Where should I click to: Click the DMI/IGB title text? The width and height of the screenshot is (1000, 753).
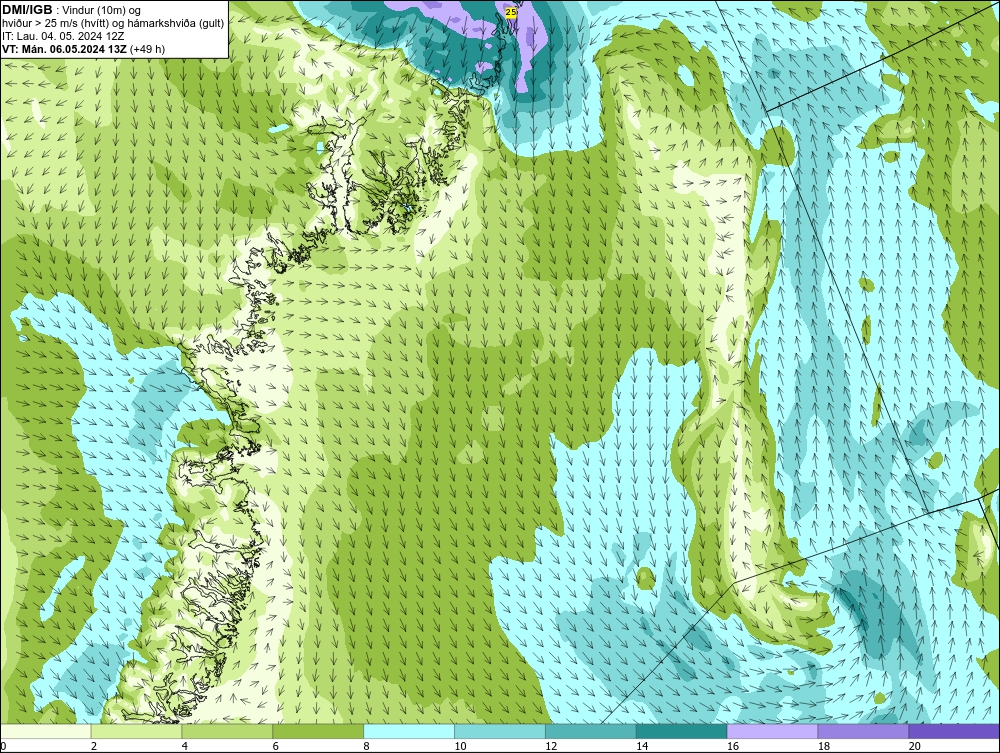(x=27, y=10)
